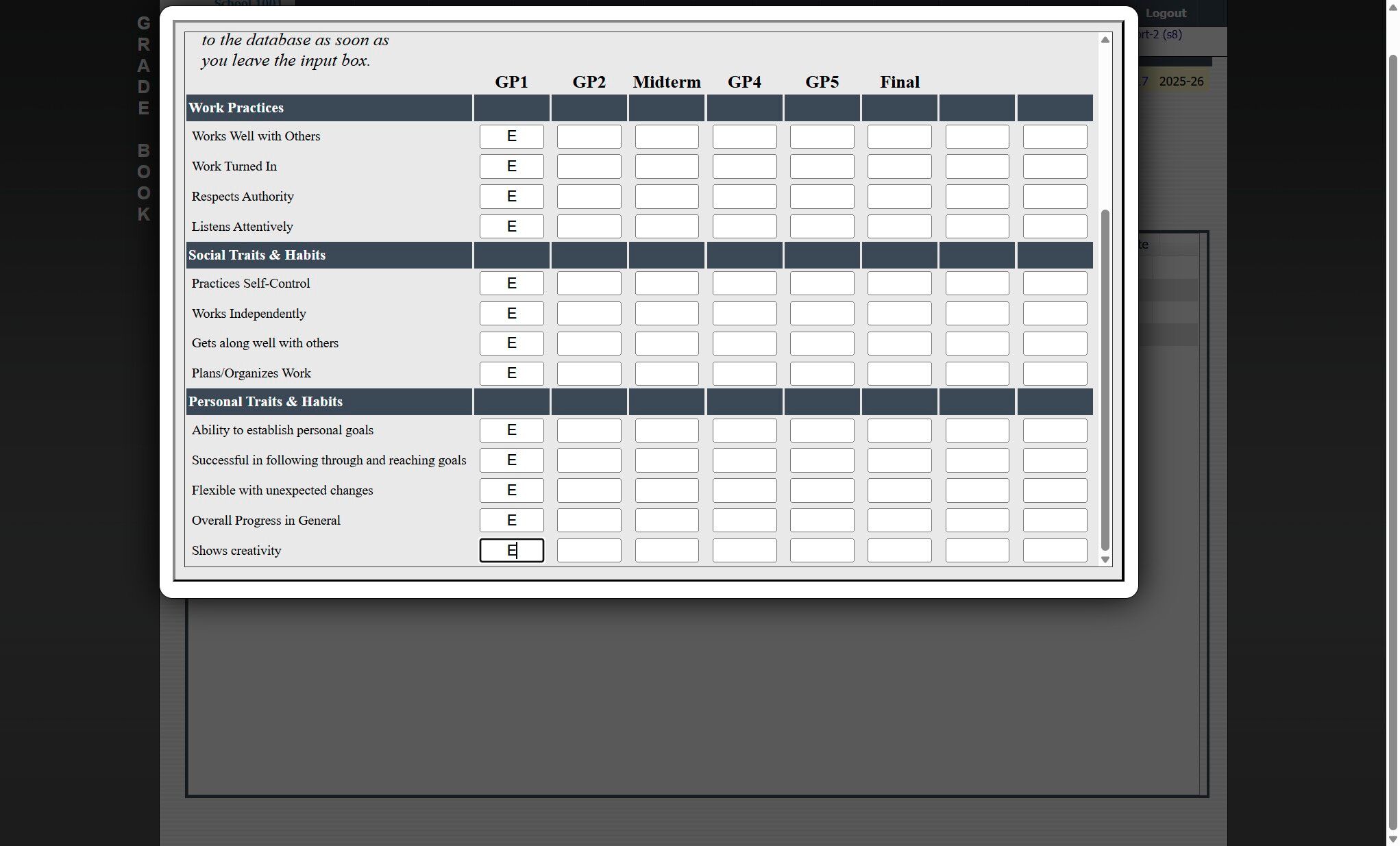Click GP5 field for Practices Self-Control
The image size is (1400, 846).
[x=822, y=284]
